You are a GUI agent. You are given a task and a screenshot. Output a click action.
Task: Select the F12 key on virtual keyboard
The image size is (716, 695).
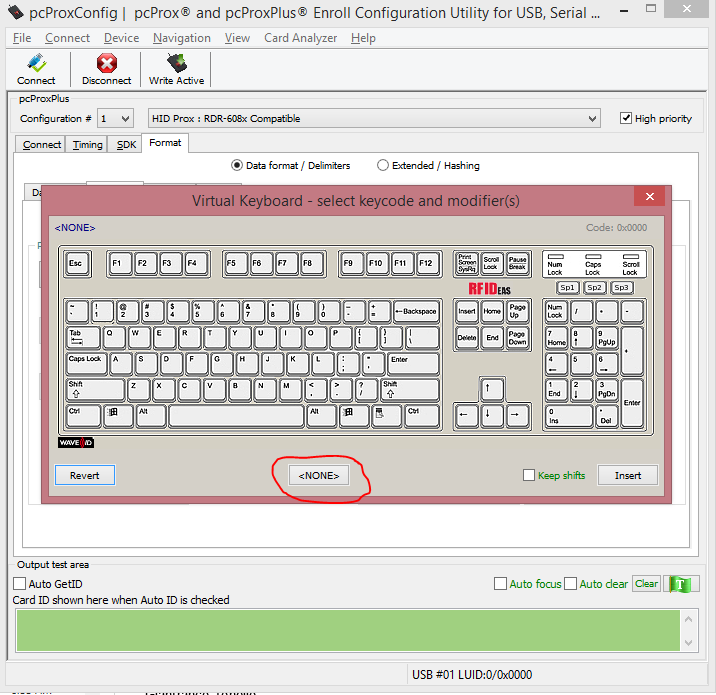(428, 263)
